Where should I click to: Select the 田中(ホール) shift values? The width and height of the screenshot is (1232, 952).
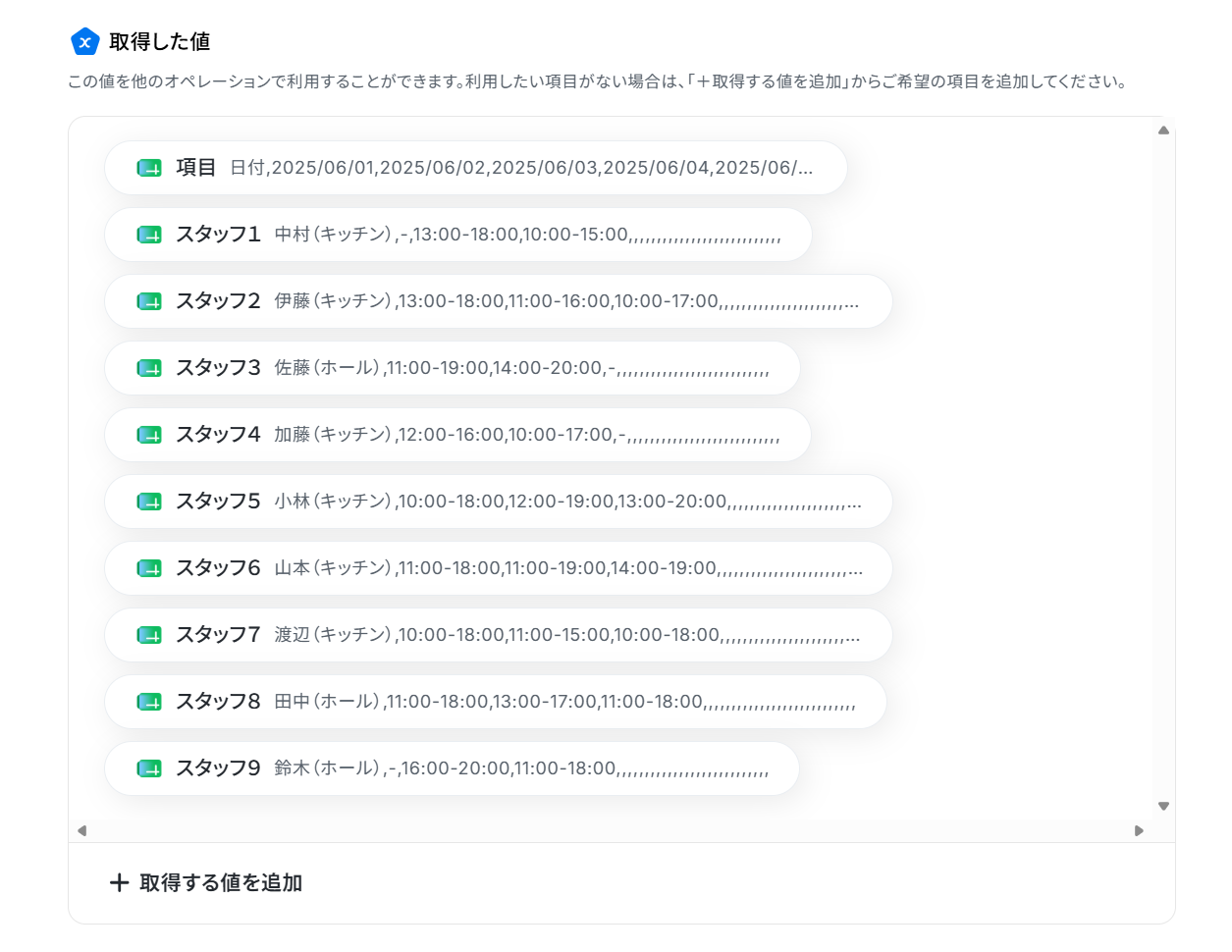[x=564, y=702]
